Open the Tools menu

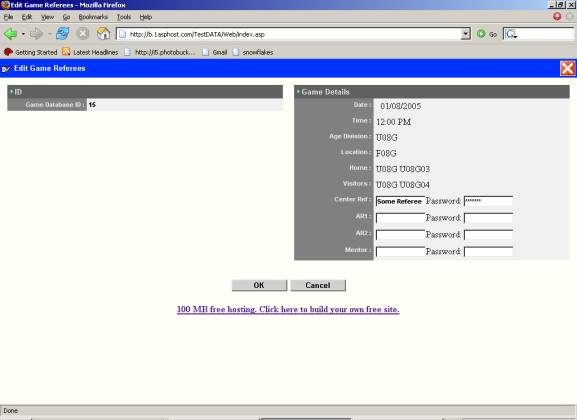point(124,17)
